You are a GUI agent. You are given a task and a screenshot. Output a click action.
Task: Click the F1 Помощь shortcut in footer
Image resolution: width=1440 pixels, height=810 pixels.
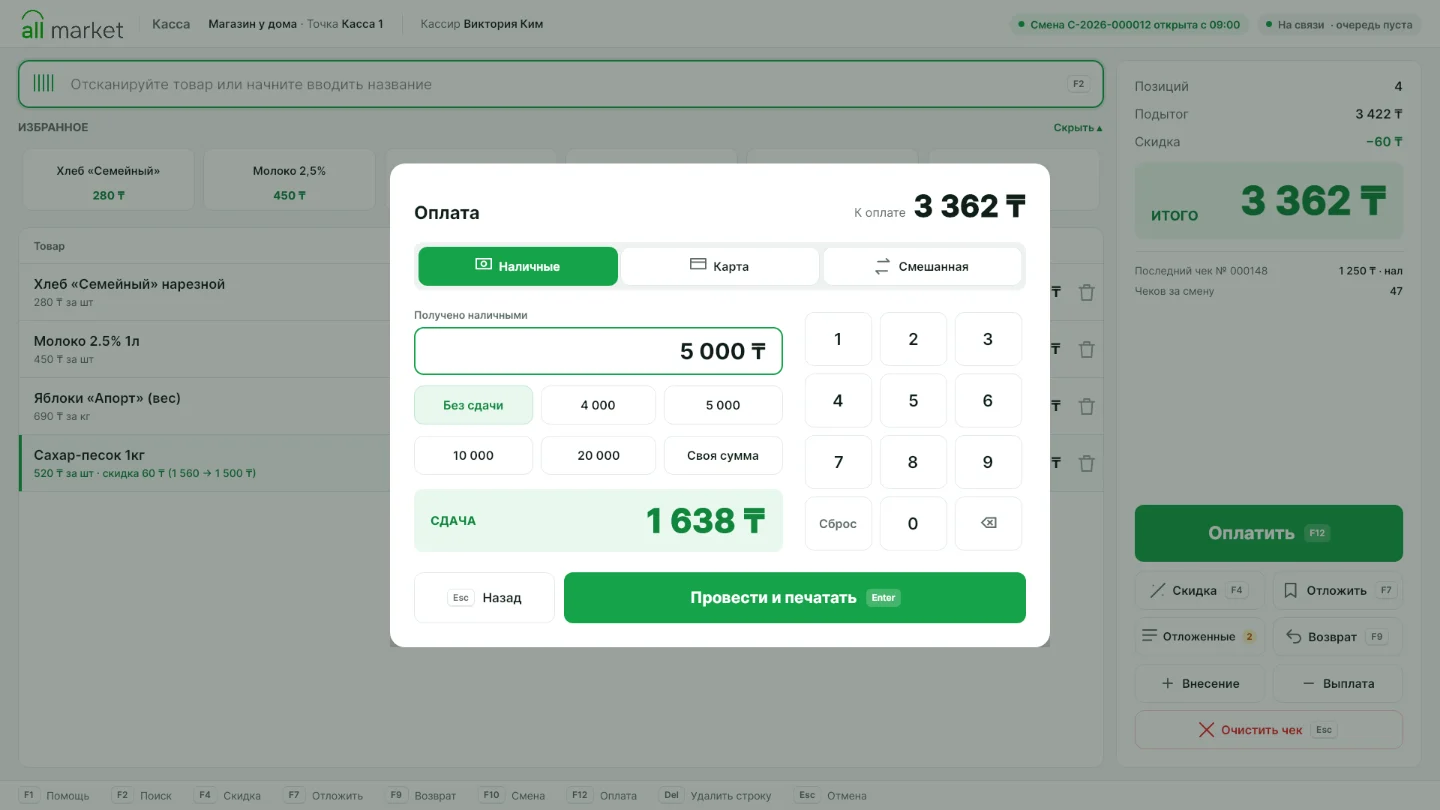pyautogui.click(x=55, y=796)
